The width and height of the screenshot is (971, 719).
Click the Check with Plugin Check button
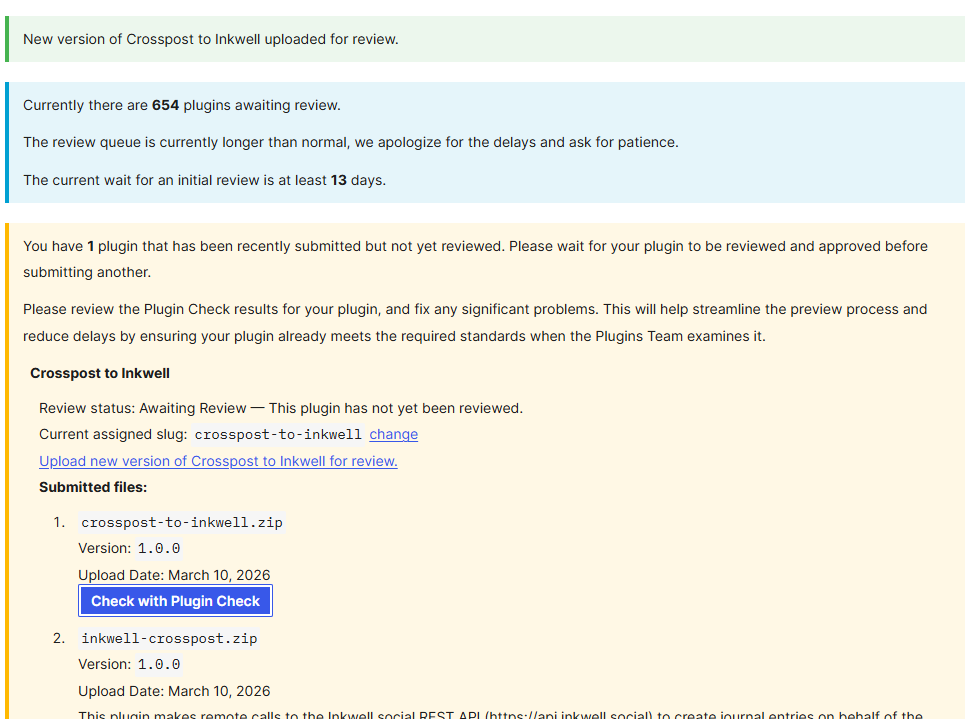175,601
